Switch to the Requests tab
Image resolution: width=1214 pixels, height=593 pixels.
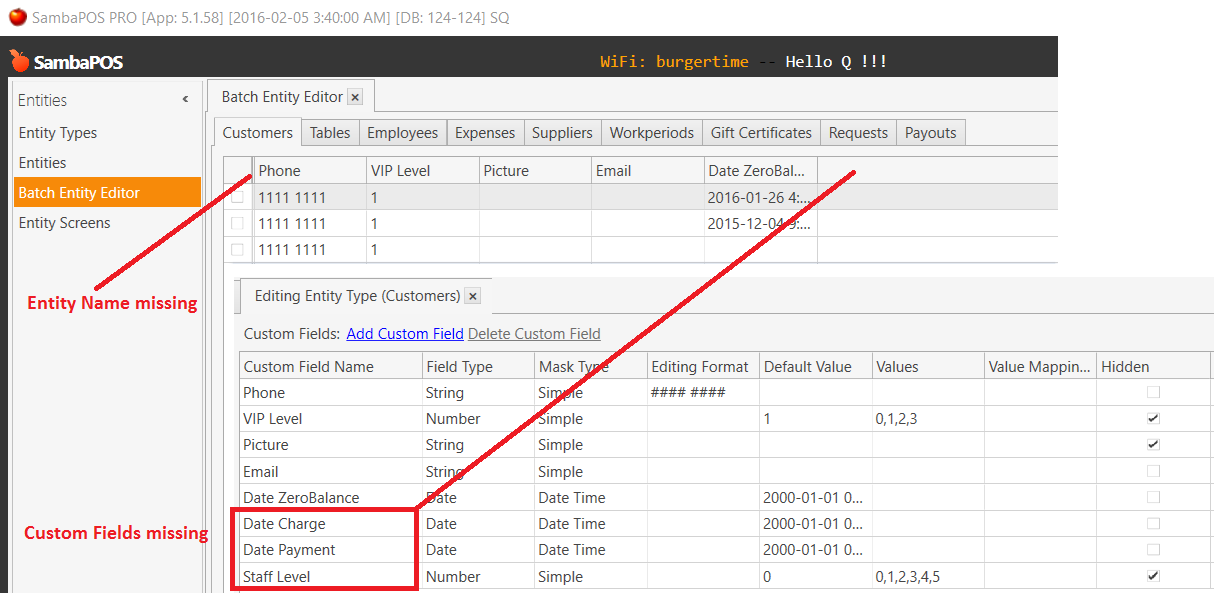click(858, 133)
